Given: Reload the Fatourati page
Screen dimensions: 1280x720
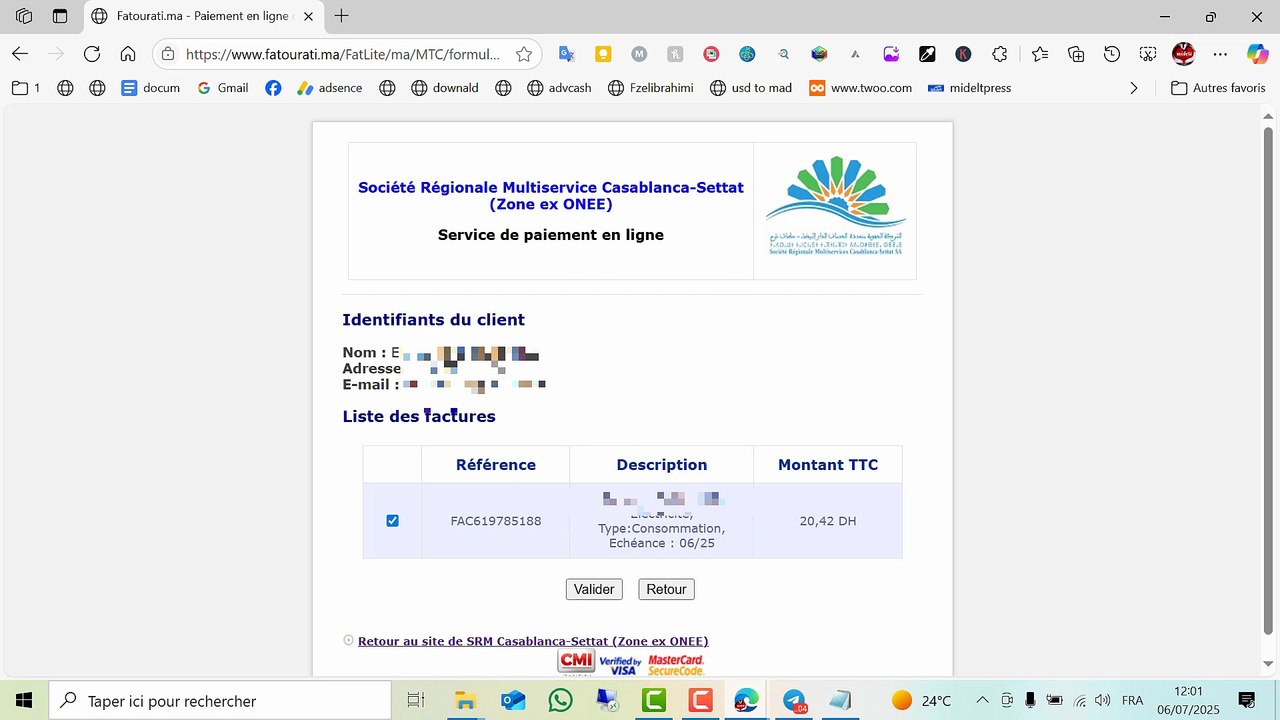Looking at the screenshot, I should tap(92, 54).
